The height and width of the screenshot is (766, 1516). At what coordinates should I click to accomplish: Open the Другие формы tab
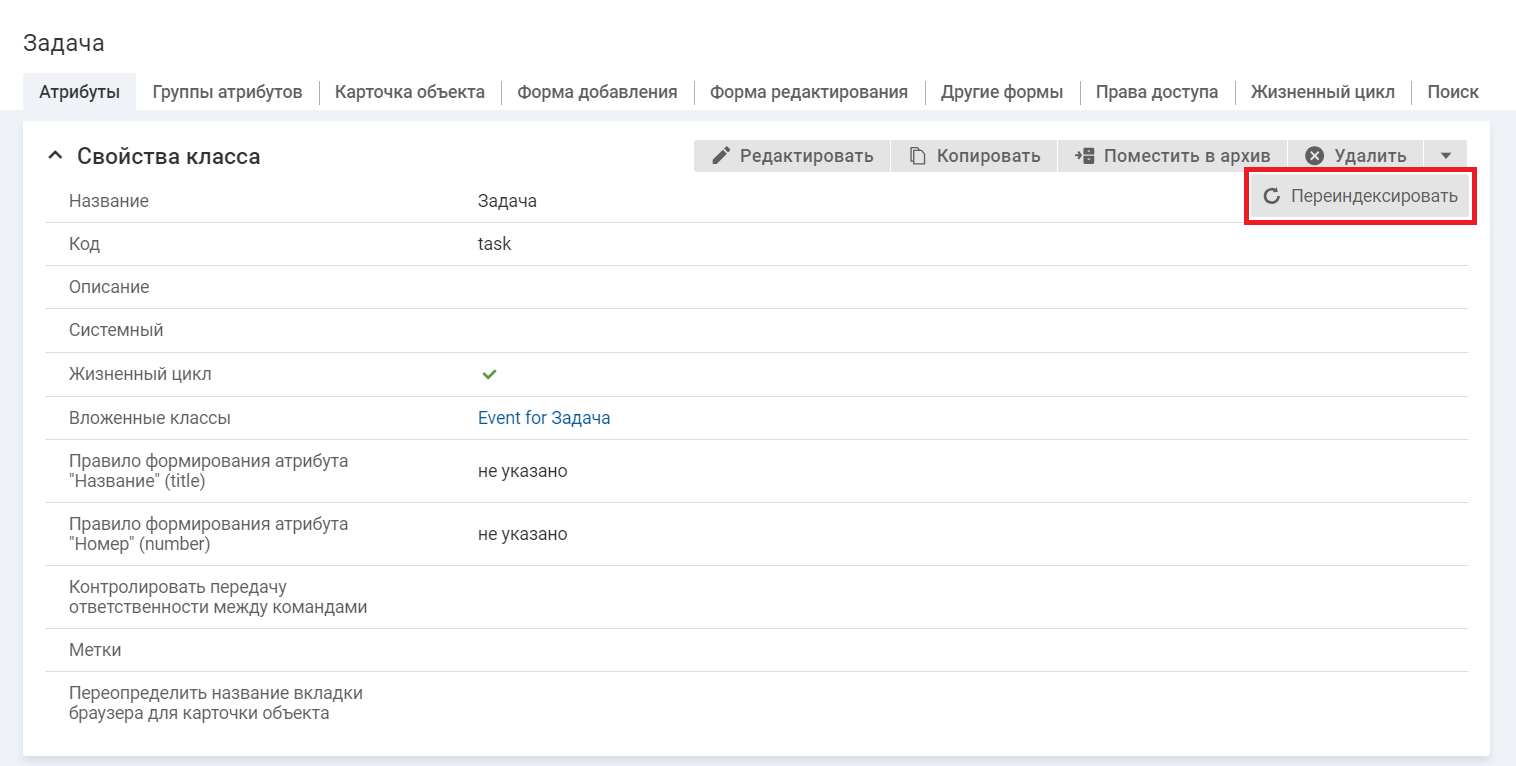(x=1001, y=92)
